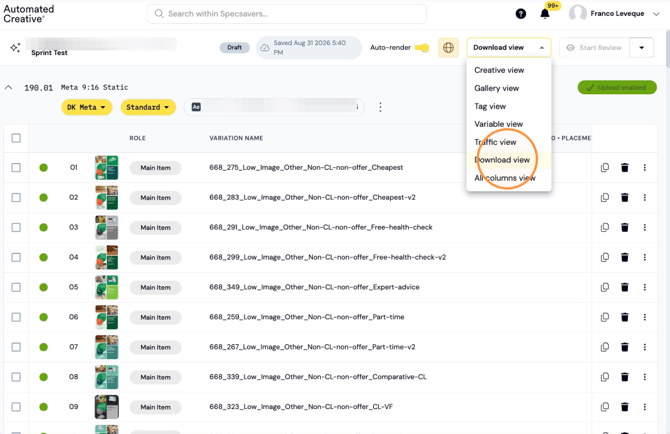Click the user avatar icon
The height and width of the screenshot is (434, 670).
578,14
